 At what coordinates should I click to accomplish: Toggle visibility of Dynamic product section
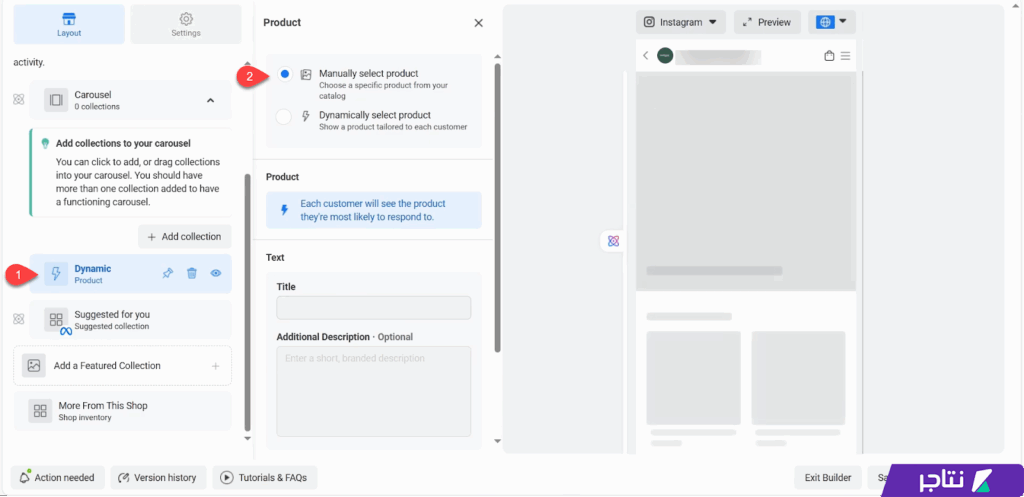(215, 273)
